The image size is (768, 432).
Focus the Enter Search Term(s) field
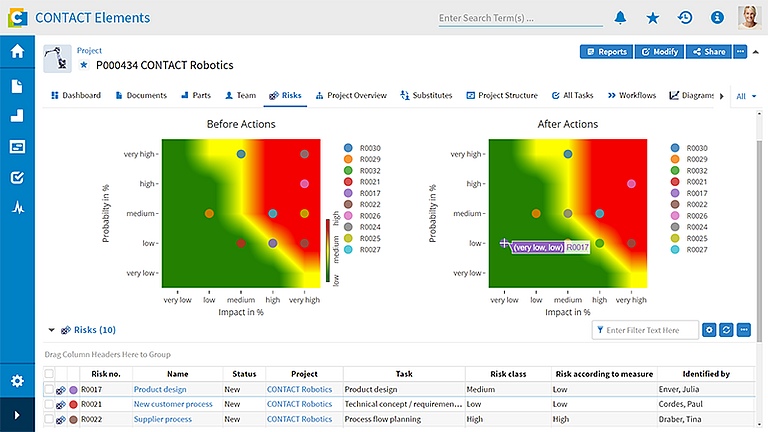520,18
